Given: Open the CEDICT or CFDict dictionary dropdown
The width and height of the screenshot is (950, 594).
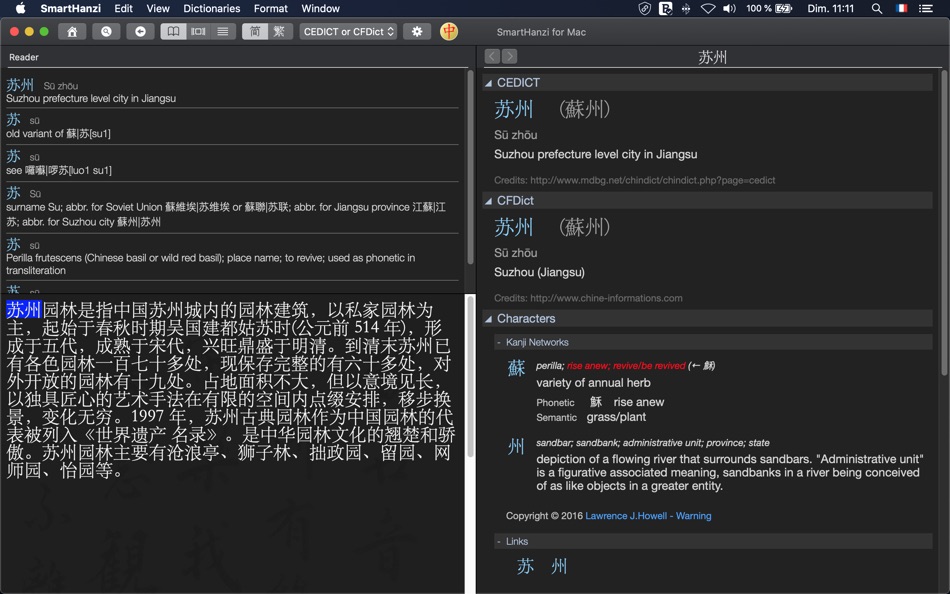Looking at the screenshot, I should (348, 32).
